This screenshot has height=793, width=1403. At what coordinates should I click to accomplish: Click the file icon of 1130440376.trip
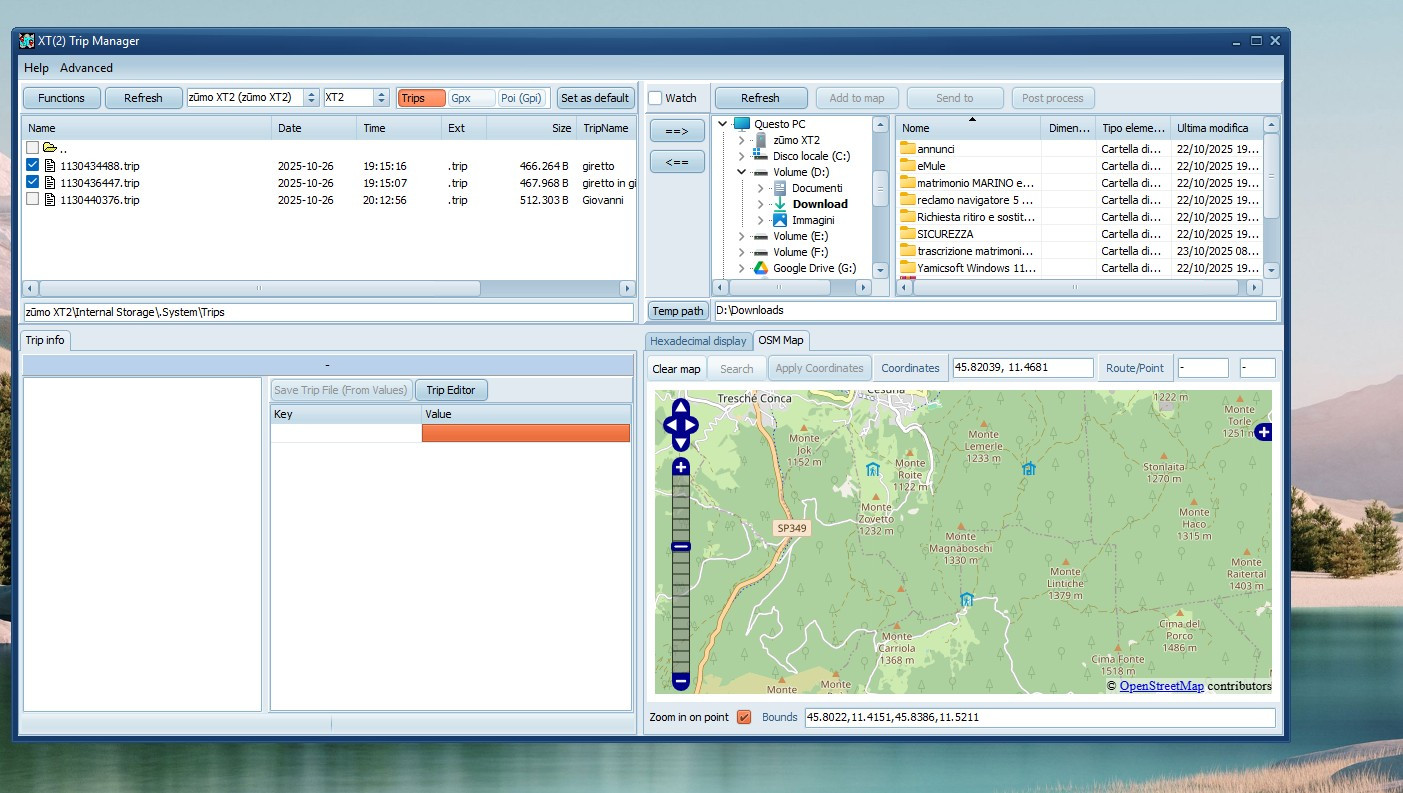click(x=49, y=199)
